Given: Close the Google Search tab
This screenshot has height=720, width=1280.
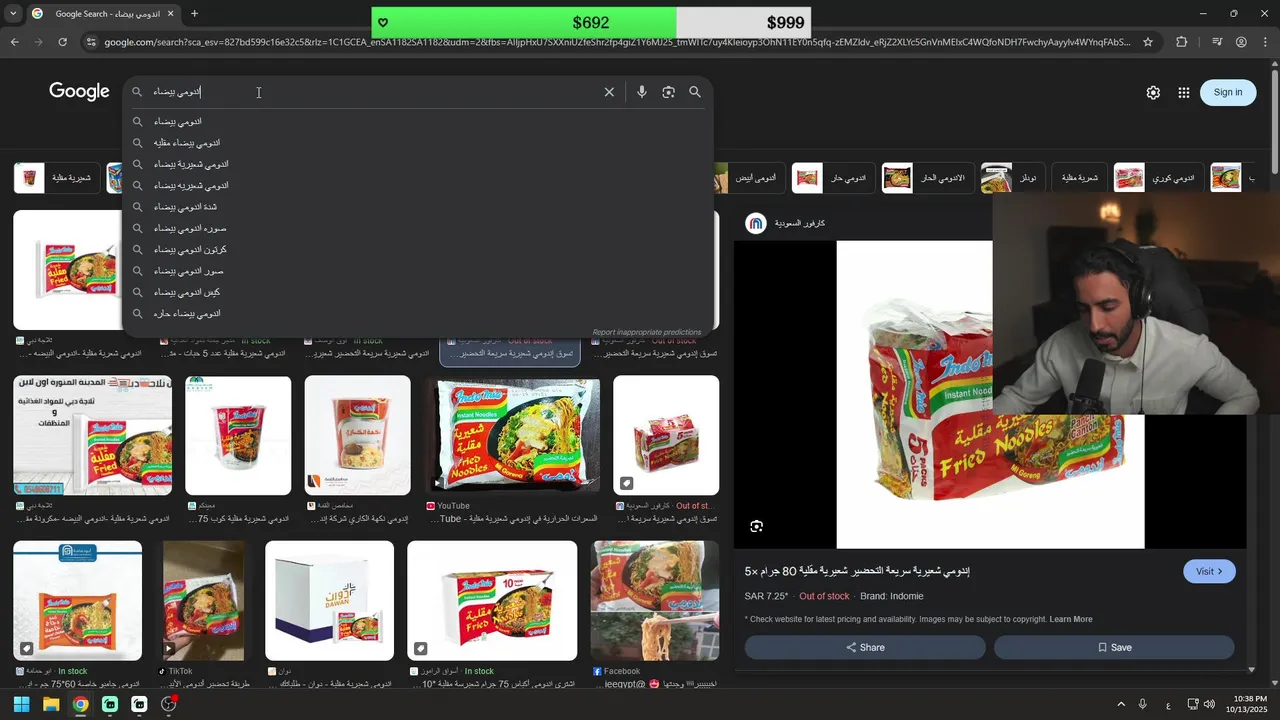Looking at the screenshot, I should point(170,14).
